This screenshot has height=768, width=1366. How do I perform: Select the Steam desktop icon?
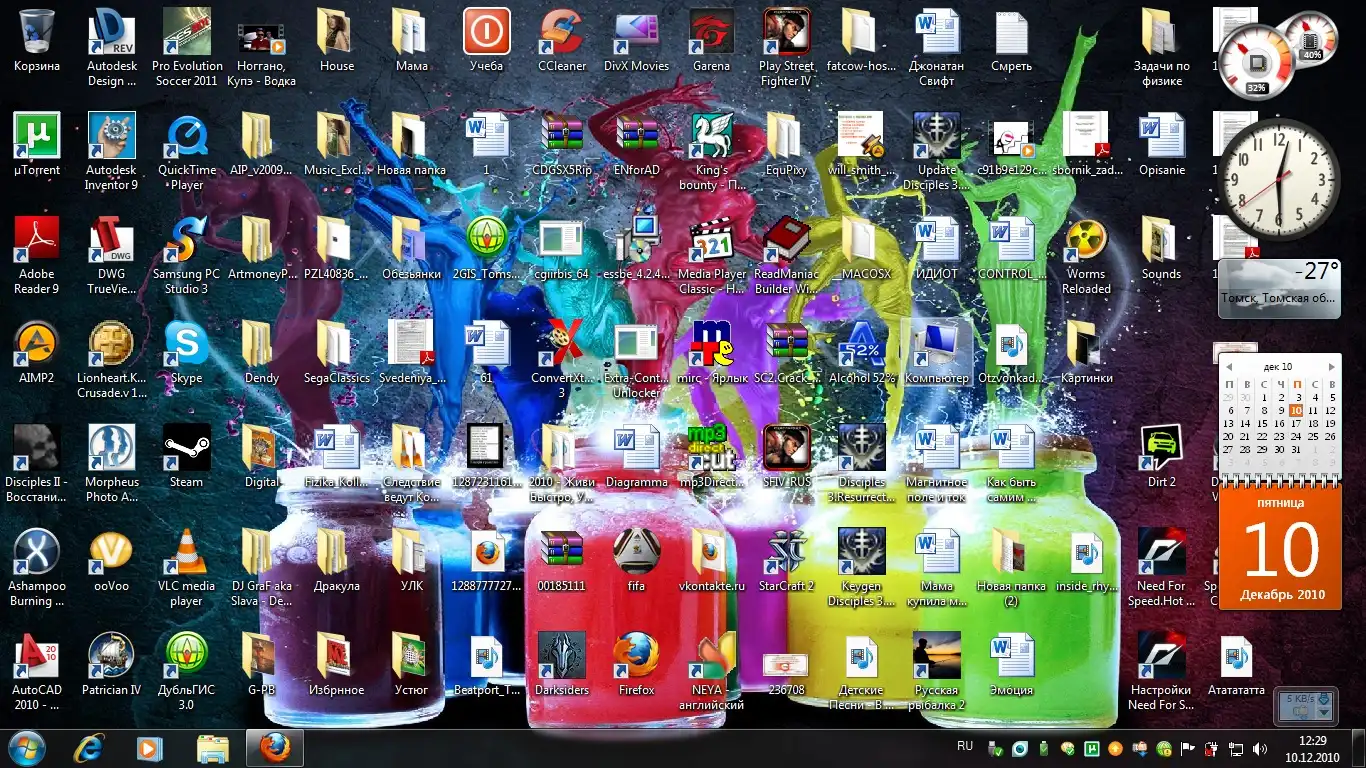[186, 449]
